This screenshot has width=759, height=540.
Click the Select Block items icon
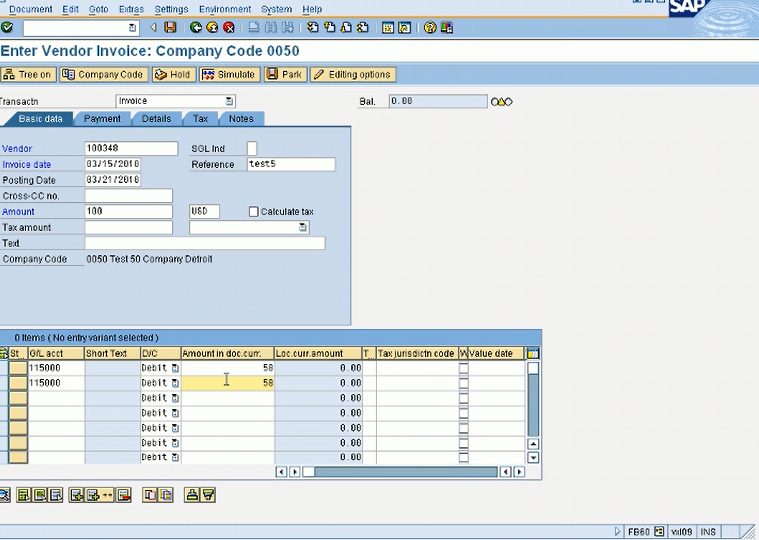tap(40, 495)
